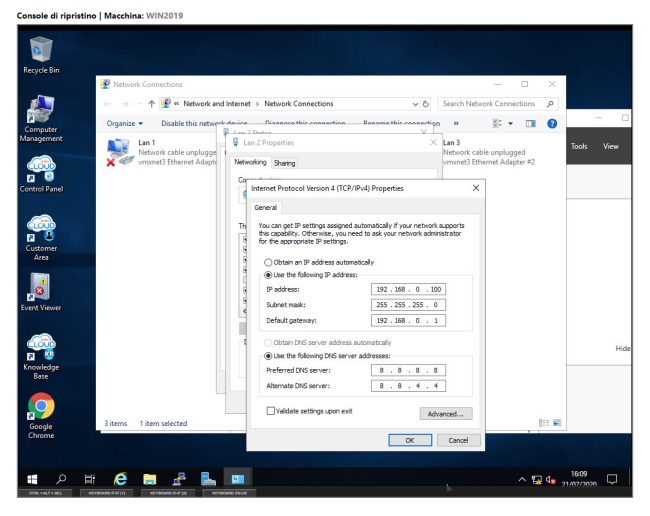Open the Customer Area desktop shortcut
The height and width of the screenshot is (516, 650).
tap(41, 237)
